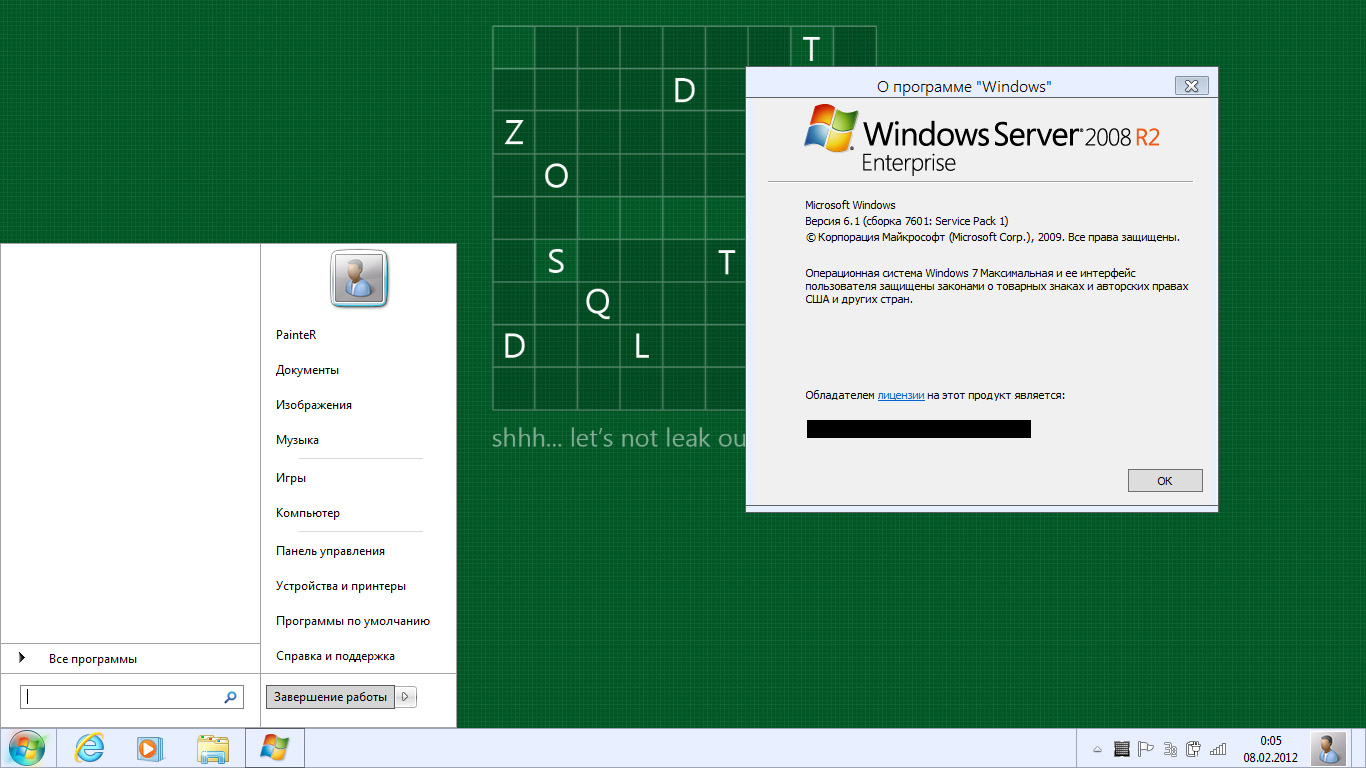1366x768 pixels.
Task: Click the power plug battery tray icon
Action: click(1193, 749)
